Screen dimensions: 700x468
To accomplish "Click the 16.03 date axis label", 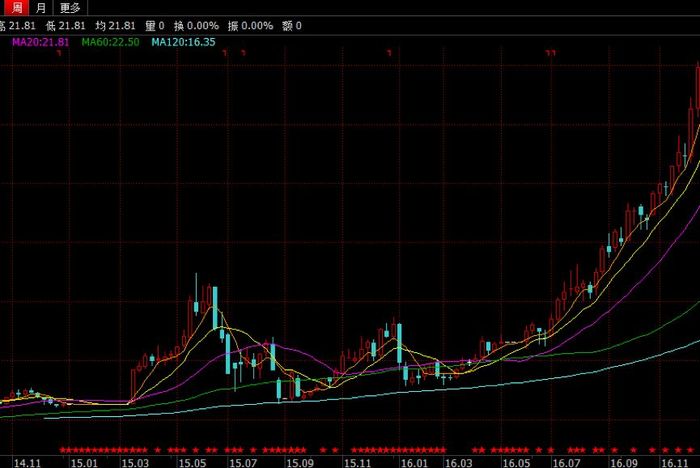I will click(x=459, y=463).
